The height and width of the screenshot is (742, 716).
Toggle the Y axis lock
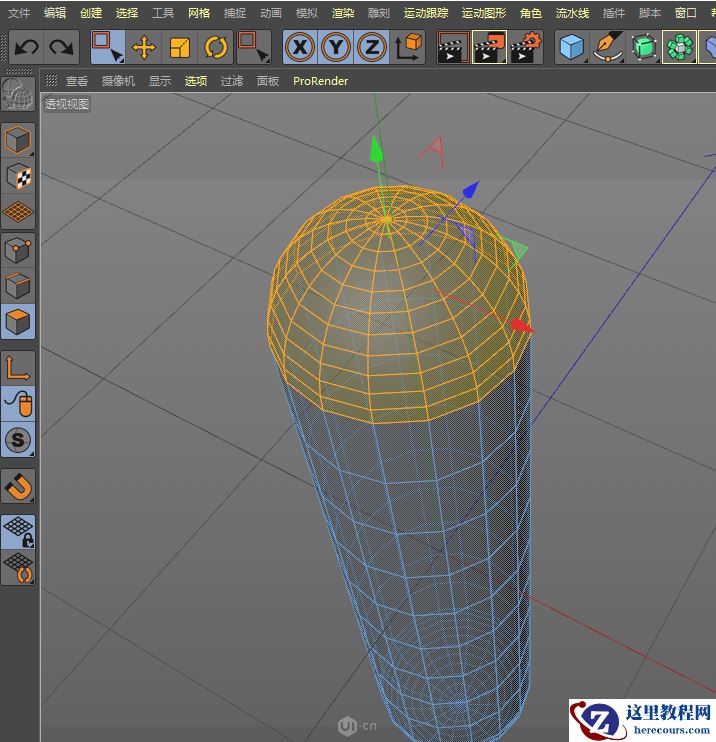[x=336, y=47]
